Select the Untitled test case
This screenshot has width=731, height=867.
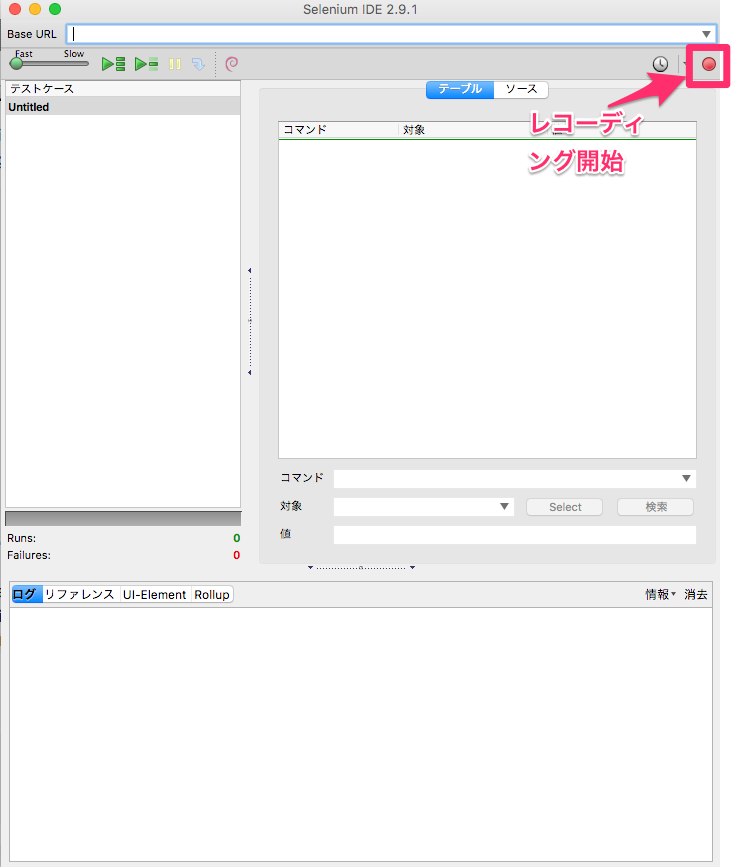point(123,107)
